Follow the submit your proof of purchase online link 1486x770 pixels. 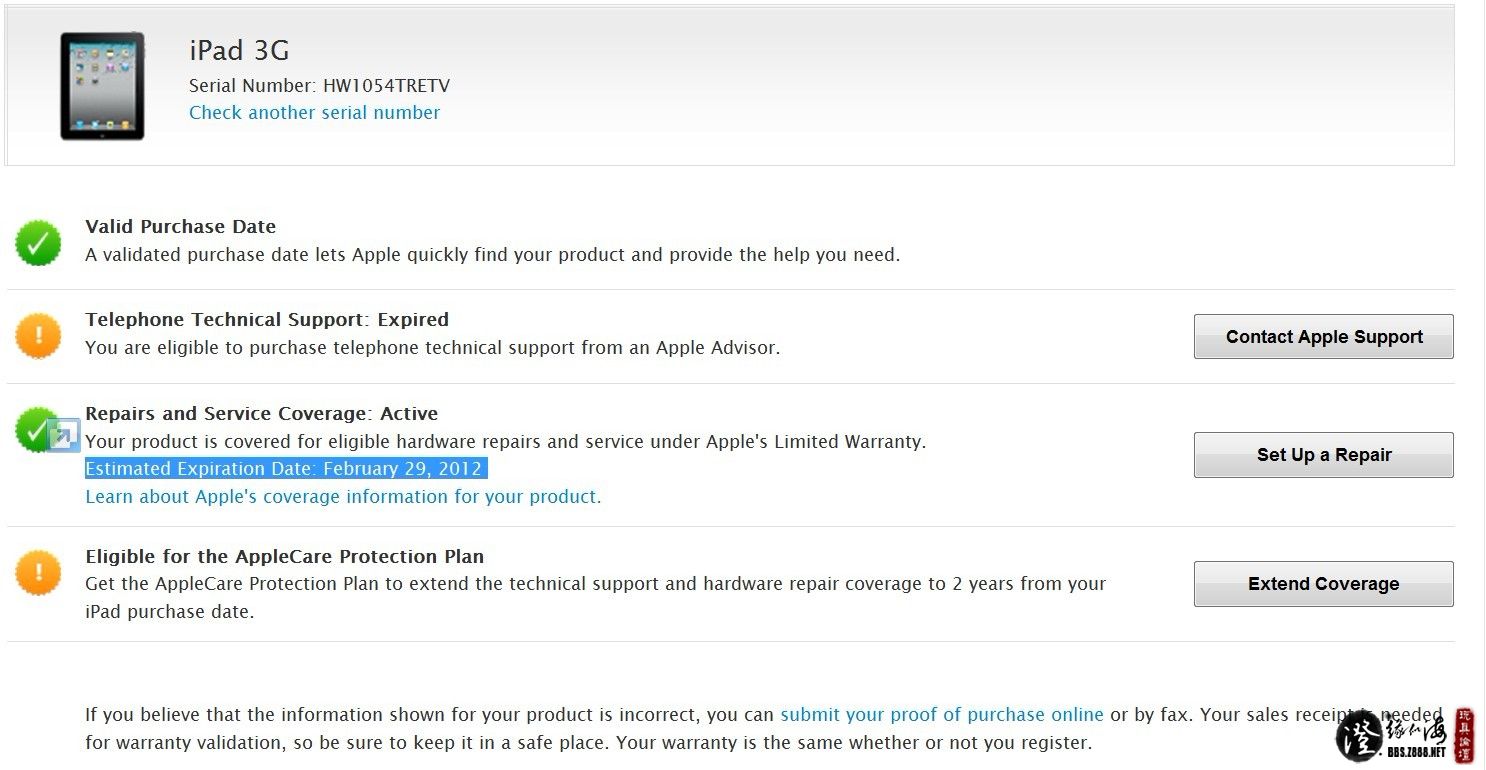tap(942, 715)
